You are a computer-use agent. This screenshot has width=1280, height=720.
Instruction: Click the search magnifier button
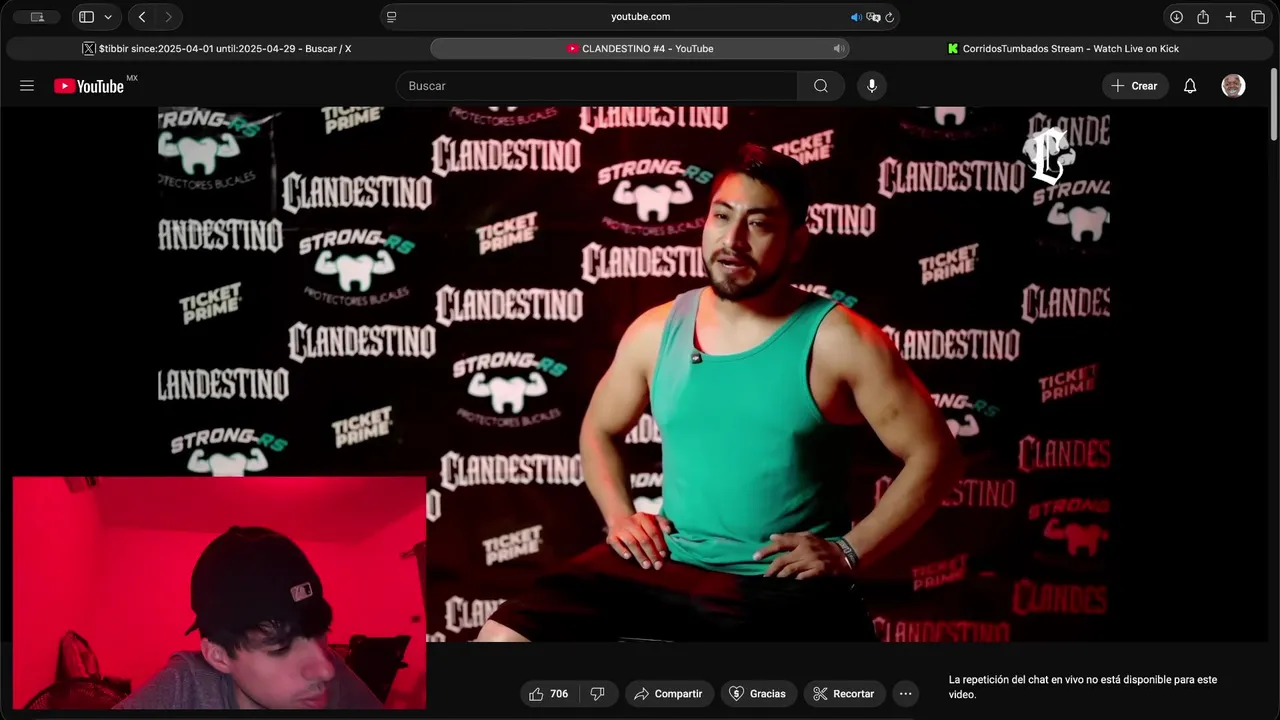point(821,86)
